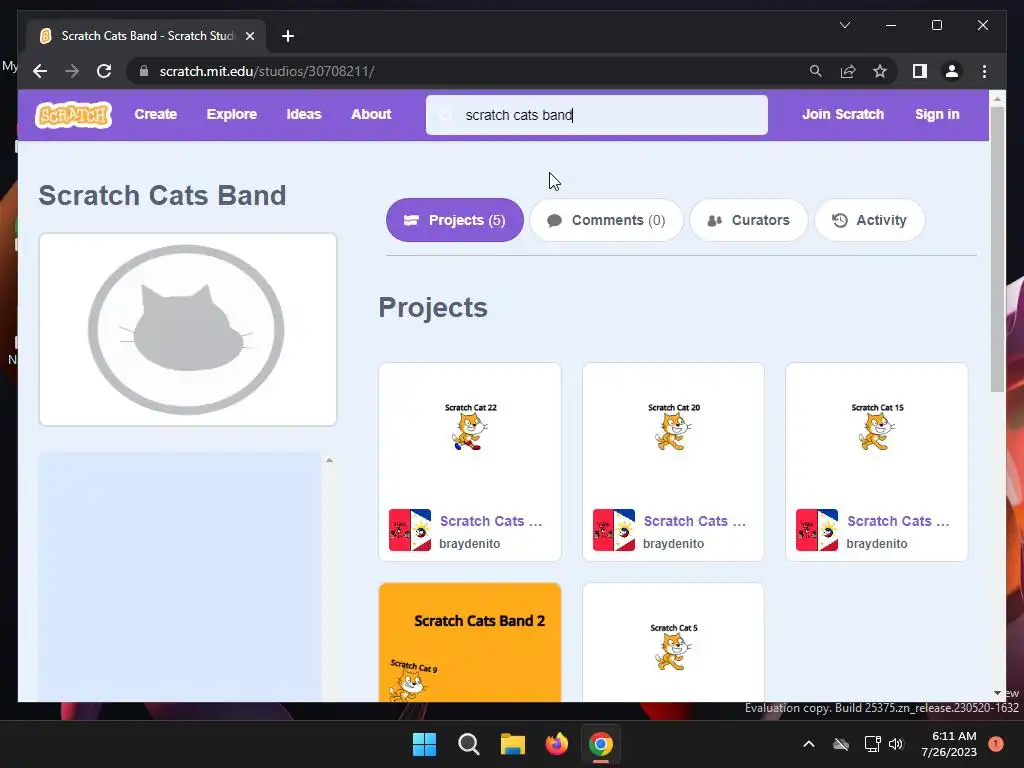The height and width of the screenshot is (768, 1024).
Task: Click Join Scratch
Action: pos(842,114)
